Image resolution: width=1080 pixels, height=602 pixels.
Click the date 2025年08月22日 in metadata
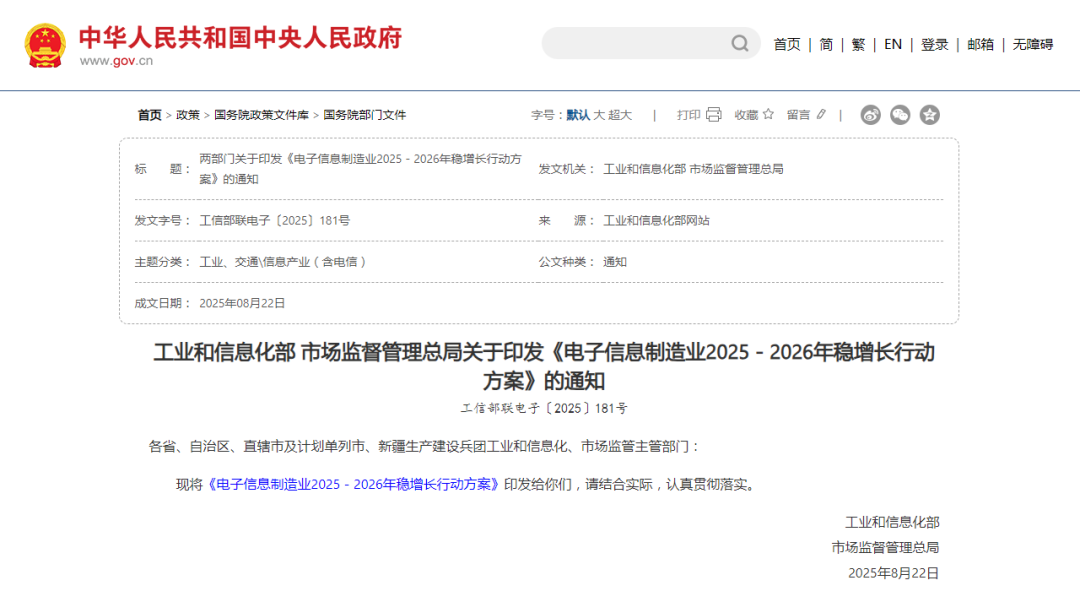point(242,303)
